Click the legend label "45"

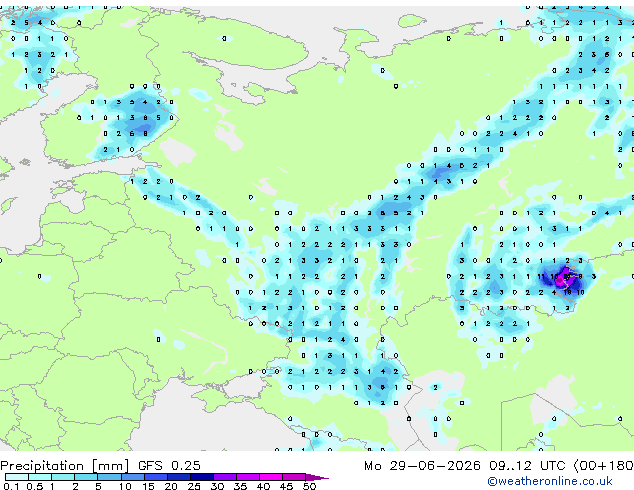coord(286,486)
